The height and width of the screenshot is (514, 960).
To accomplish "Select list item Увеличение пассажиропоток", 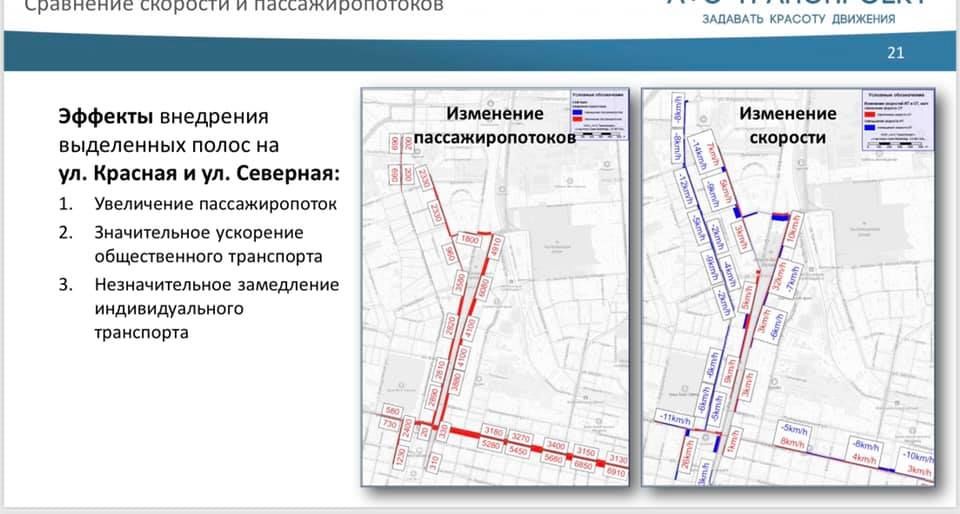I will coord(215,205).
